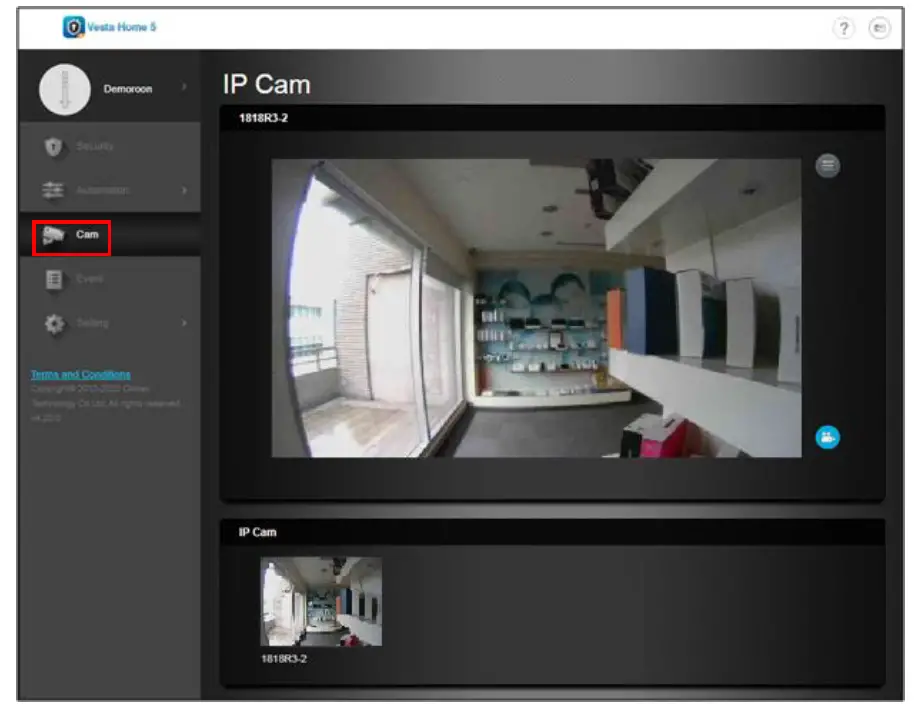Select the Cam menu item

click(110, 235)
